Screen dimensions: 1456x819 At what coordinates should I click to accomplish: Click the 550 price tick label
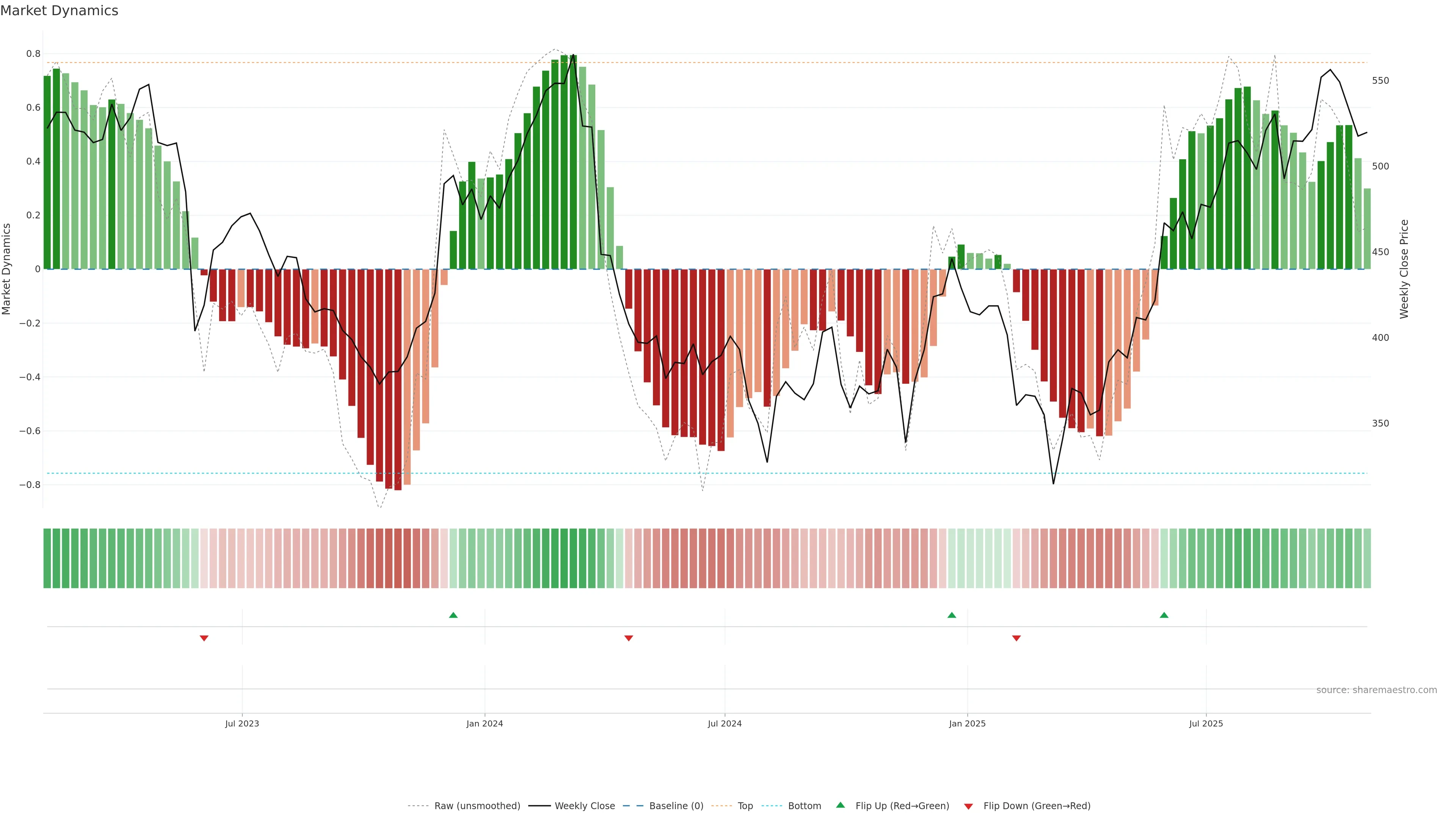point(1380,81)
